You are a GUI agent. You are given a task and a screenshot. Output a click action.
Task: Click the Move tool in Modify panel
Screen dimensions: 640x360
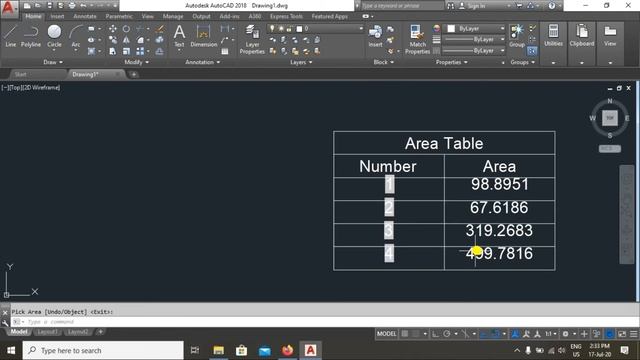pyautogui.click(x=113, y=29)
